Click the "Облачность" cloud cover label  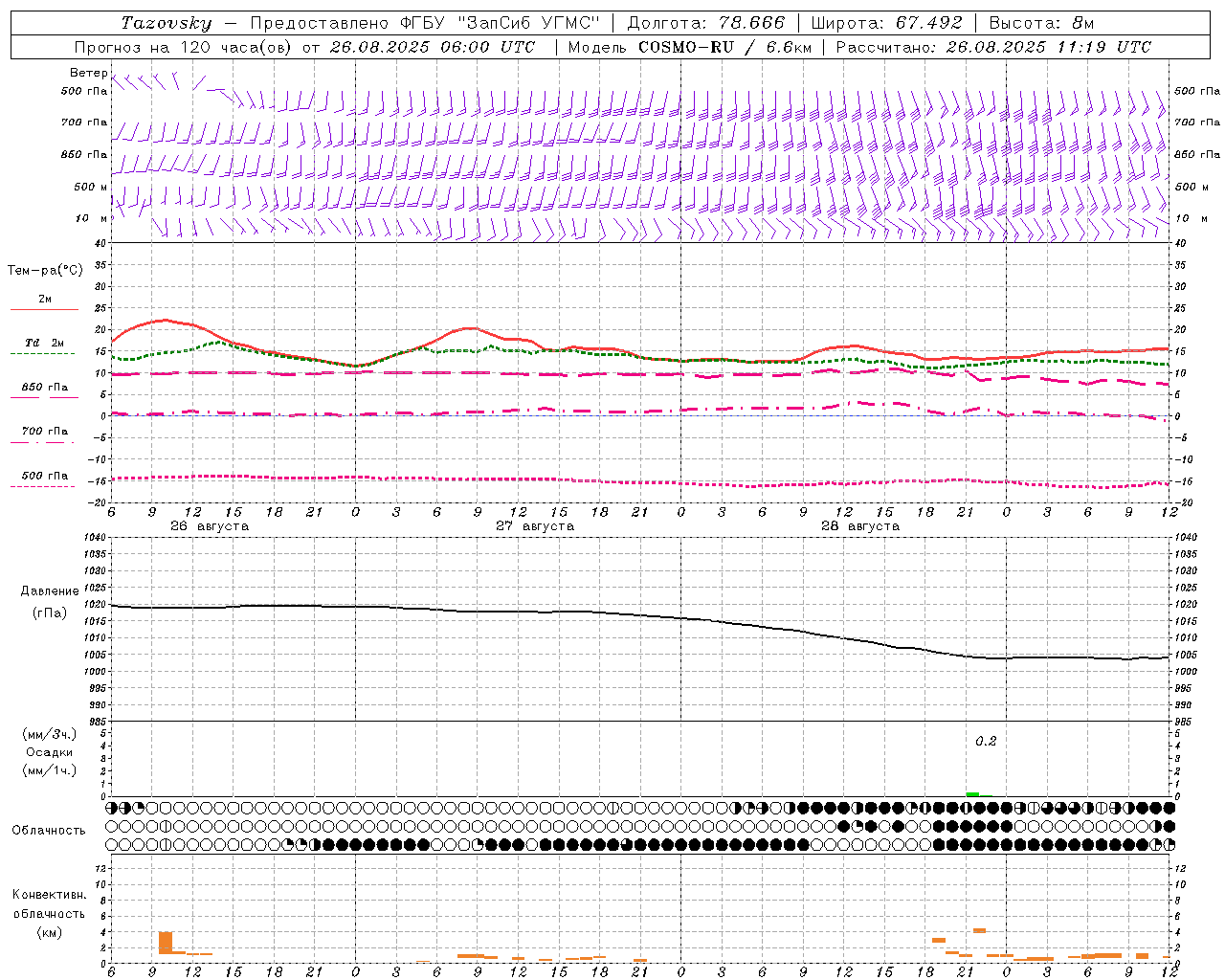point(49,831)
